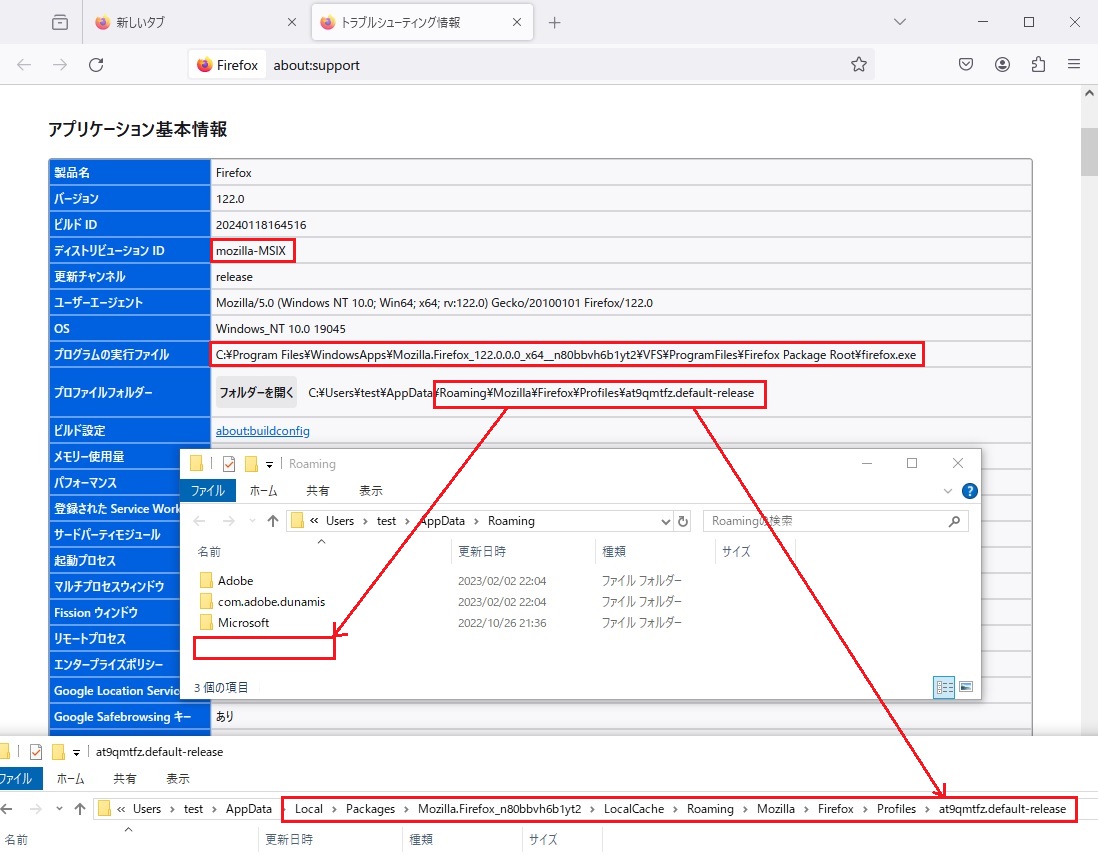Bookmark this page with the star icon
Screen dimensions: 1098x858
point(858,65)
